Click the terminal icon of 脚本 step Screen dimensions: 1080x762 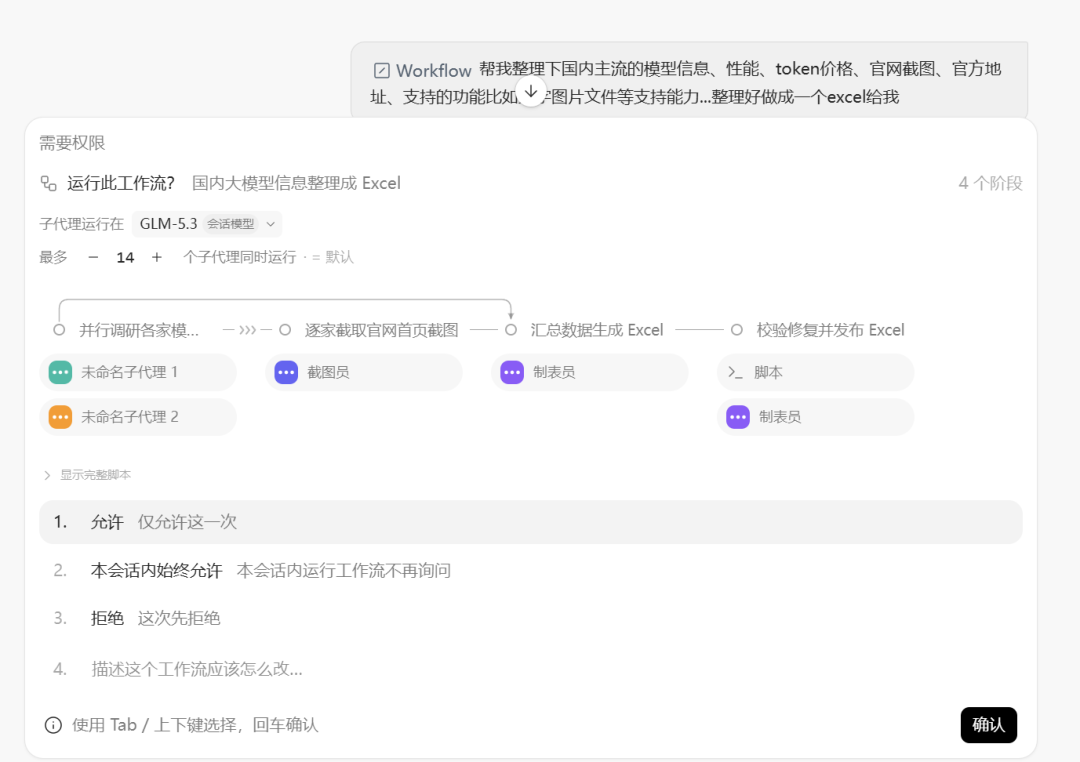(736, 372)
